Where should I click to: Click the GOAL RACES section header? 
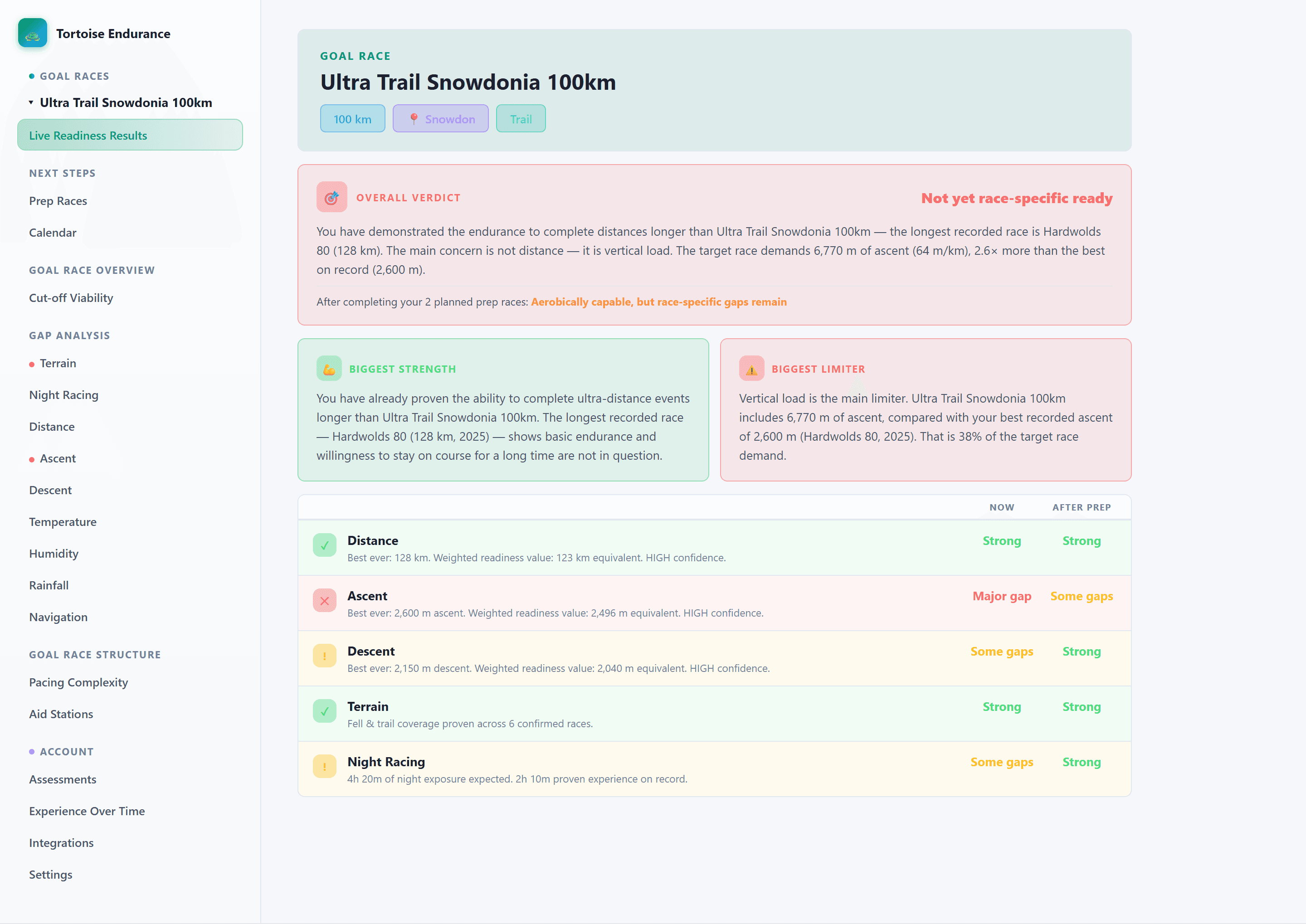pyautogui.click(x=74, y=76)
